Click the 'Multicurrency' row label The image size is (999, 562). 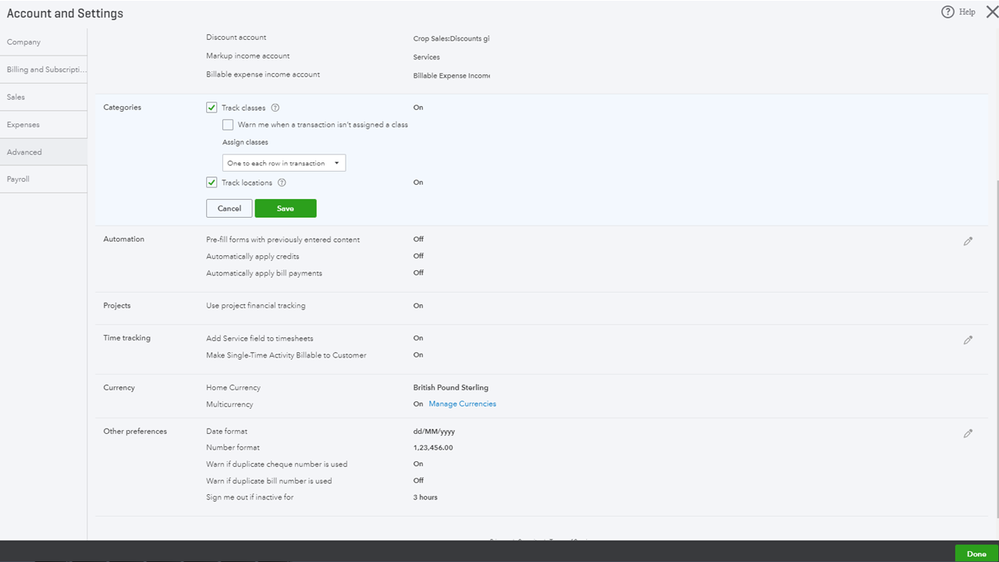click(229, 405)
